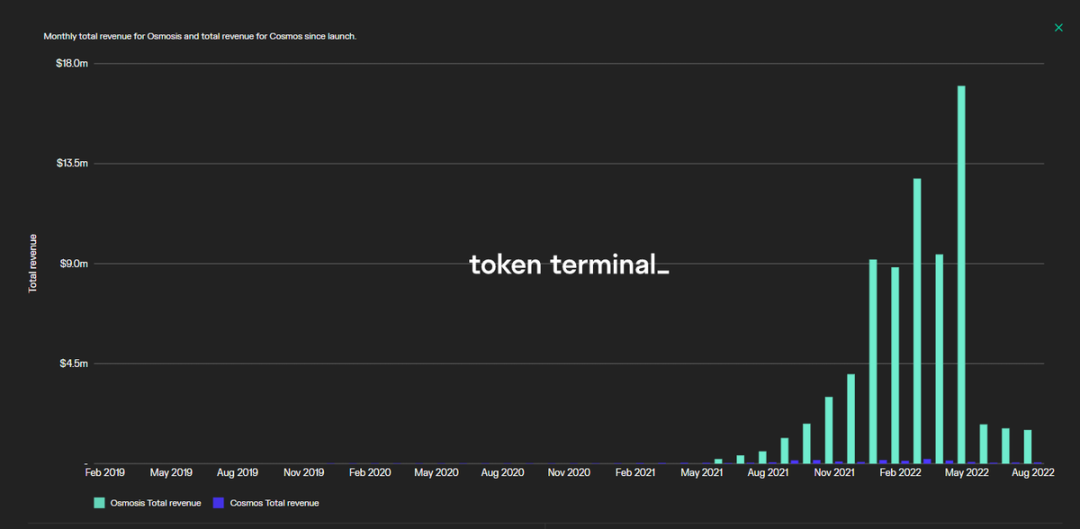
Task: Click the Feb 2020 x-axis label
Action: (x=370, y=473)
